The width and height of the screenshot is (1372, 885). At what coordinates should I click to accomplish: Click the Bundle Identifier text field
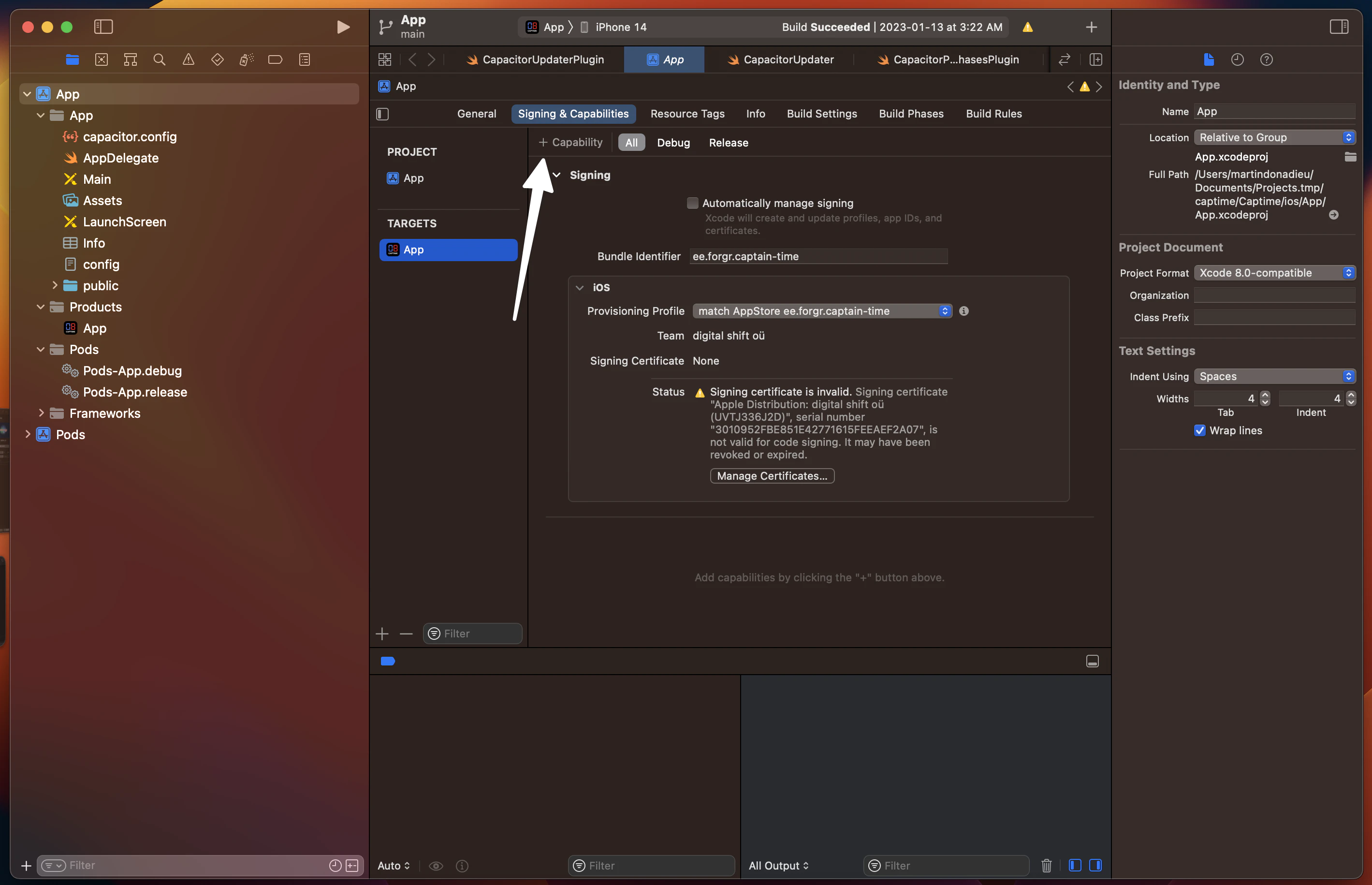[x=818, y=256]
